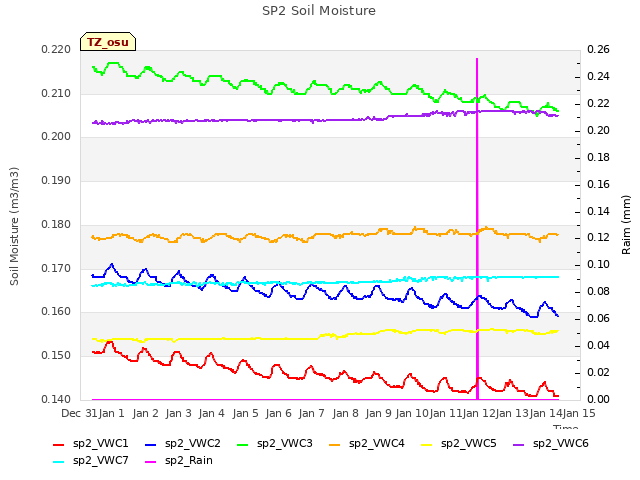The height and width of the screenshot is (480, 640).
Task: Click the magenta sp2_Rain legend swatch
Action: (151, 462)
